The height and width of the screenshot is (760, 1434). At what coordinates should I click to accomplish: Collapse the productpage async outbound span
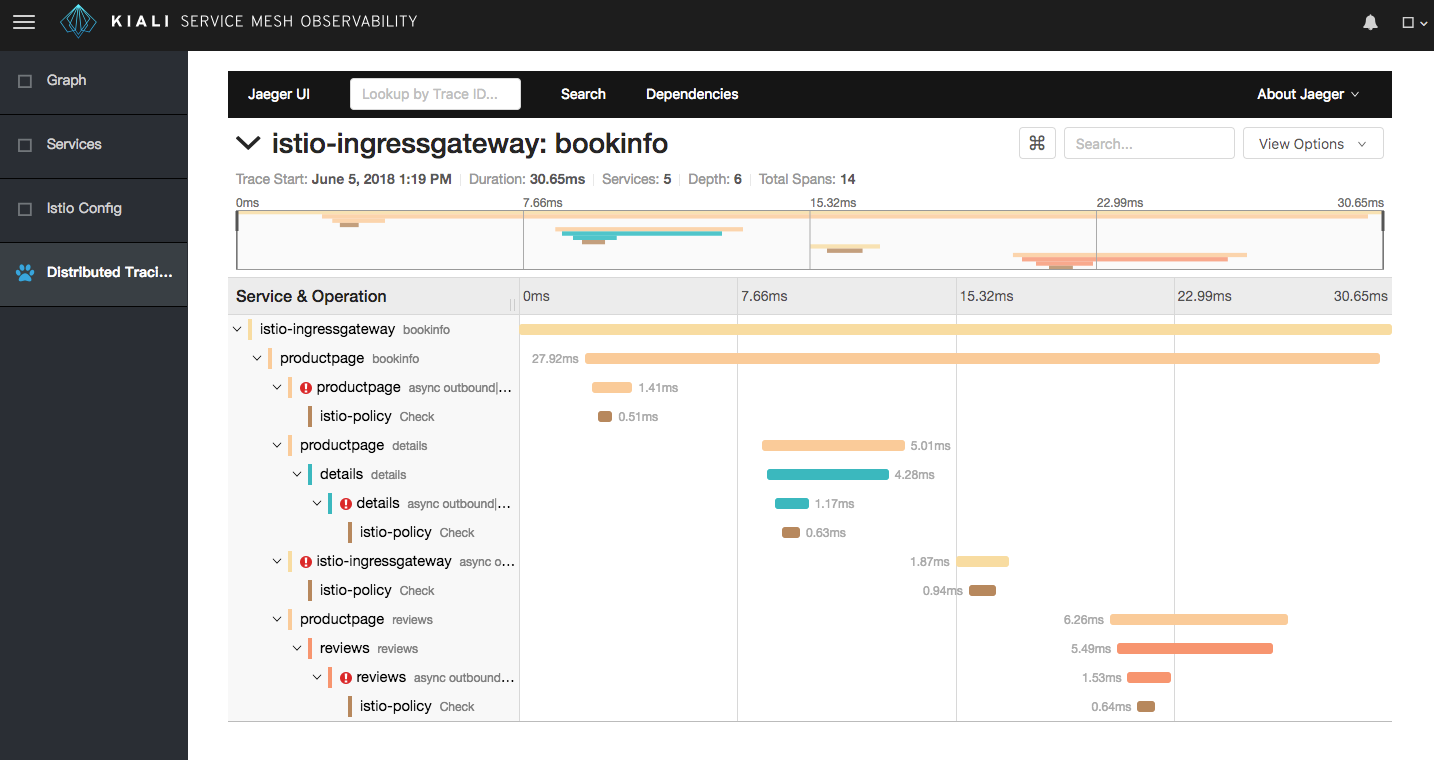point(277,387)
